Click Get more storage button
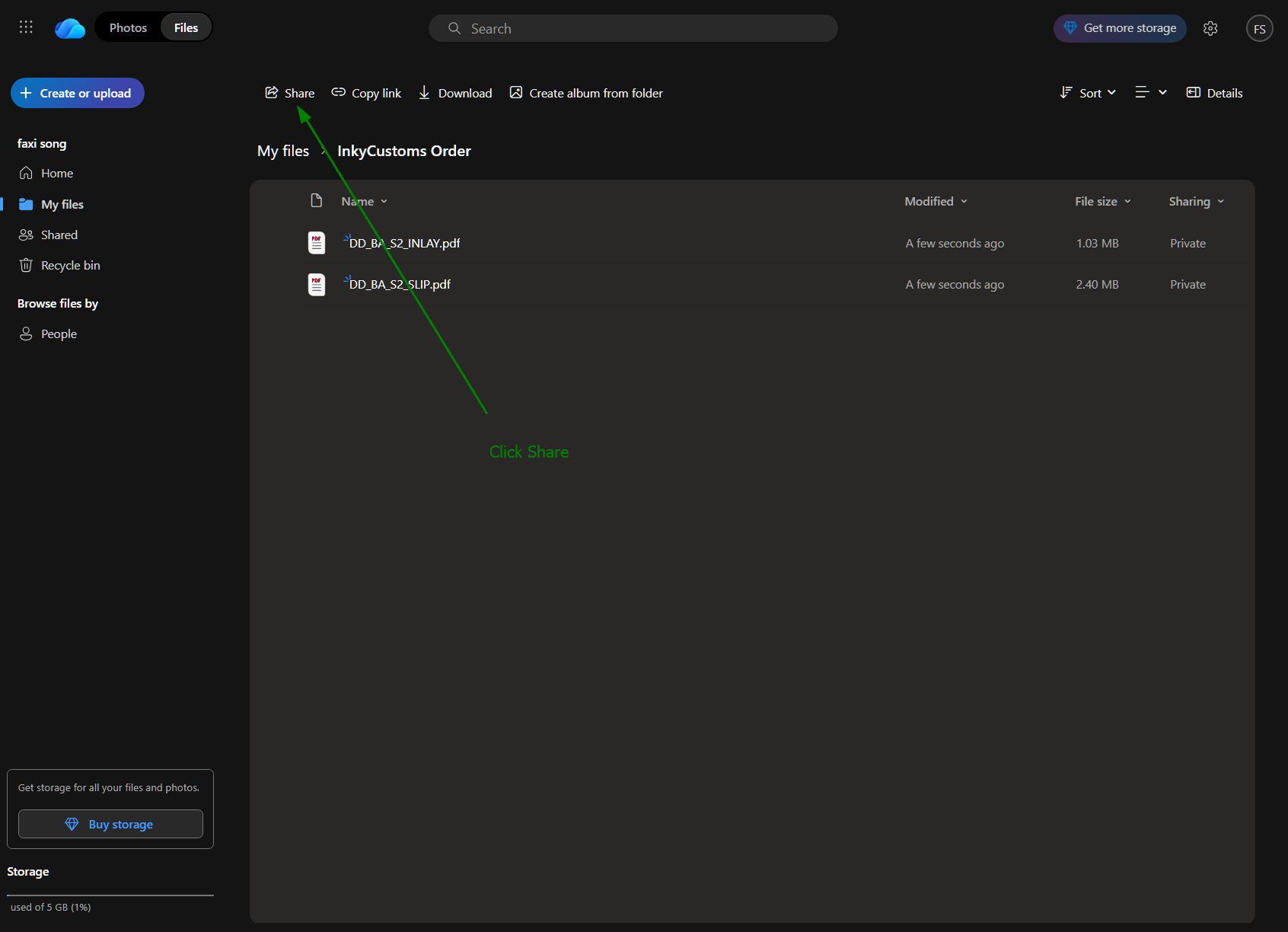 (1120, 28)
